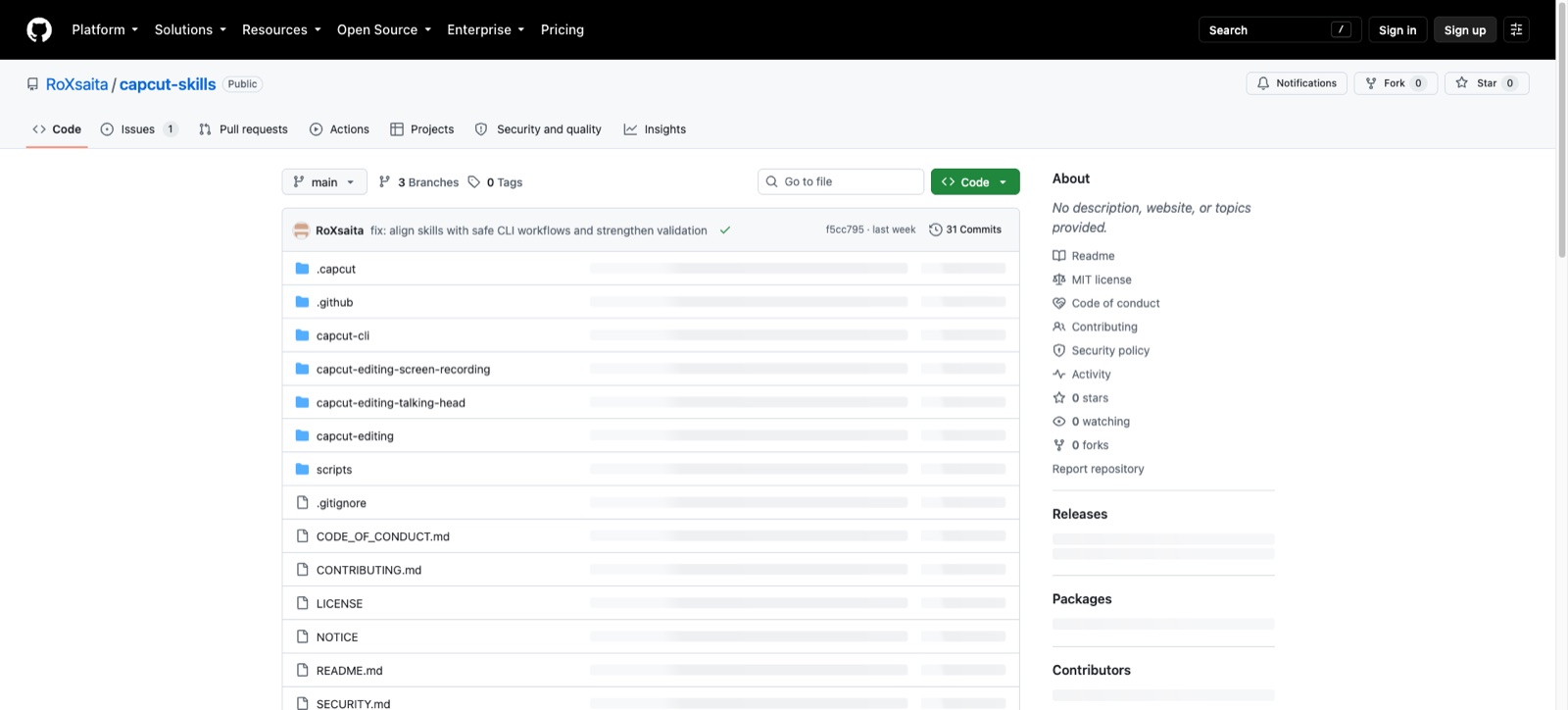Focus the Go to file search box

click(841, 181)
